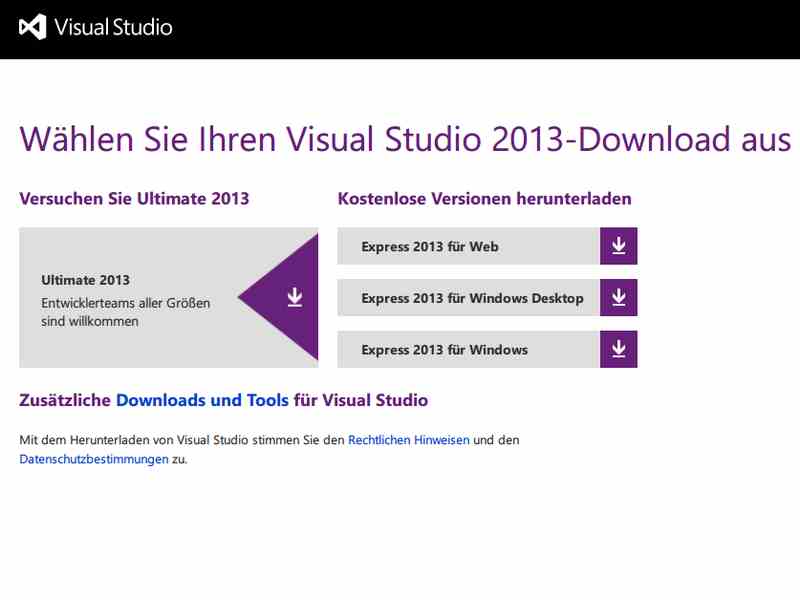Open the Downloads und Tools link
Viewport: 800px width, 600px height.
tap(203, 400)
